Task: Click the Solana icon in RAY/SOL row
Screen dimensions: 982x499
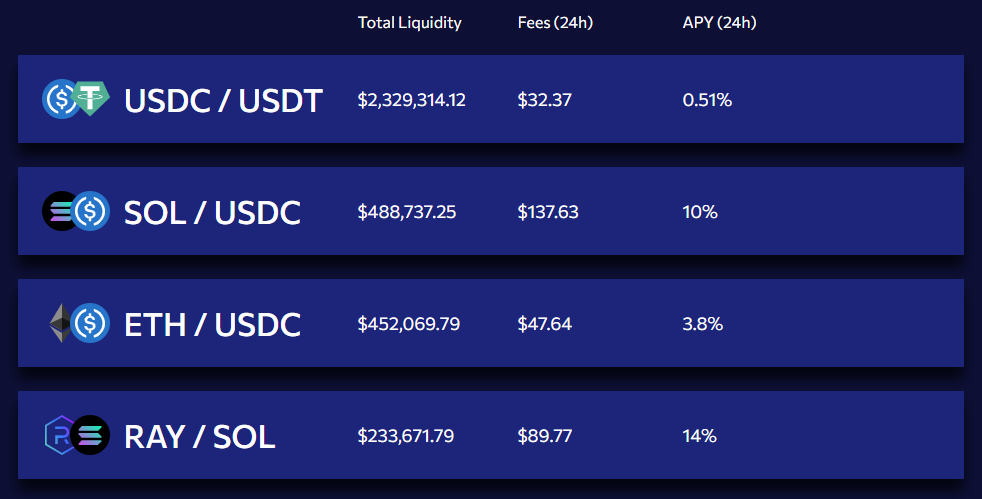Action: tap(90, 435)
